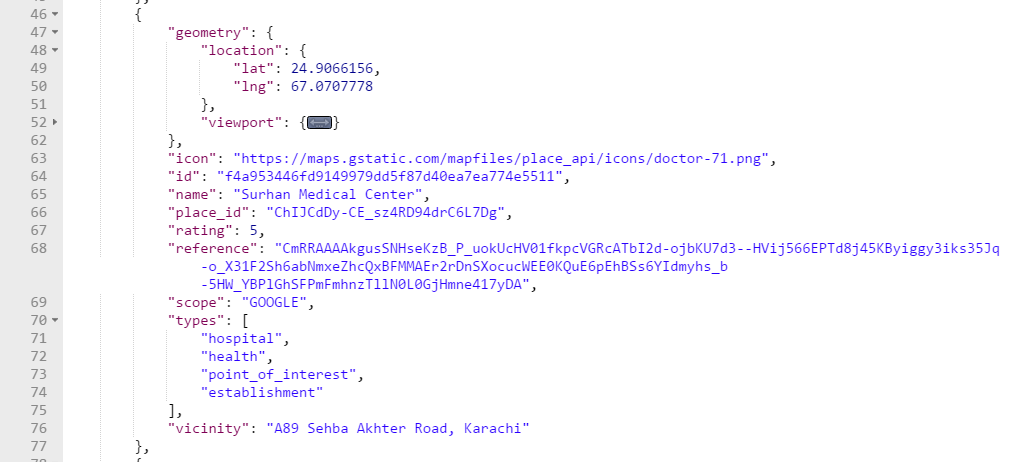The image size is (1010, 462).
Task: Click the doctor-71.png icon URL
Action: tap(501, 159)
